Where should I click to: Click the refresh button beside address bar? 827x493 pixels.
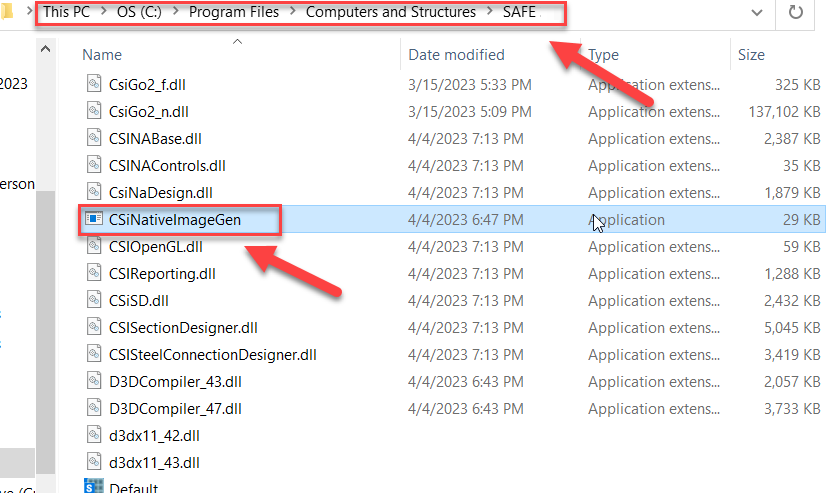(x=796, y=13)
